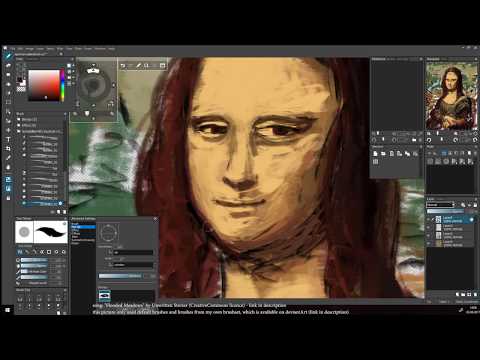Open the File menu
This screenshot has height=360, width=480.
click(13, 49)
